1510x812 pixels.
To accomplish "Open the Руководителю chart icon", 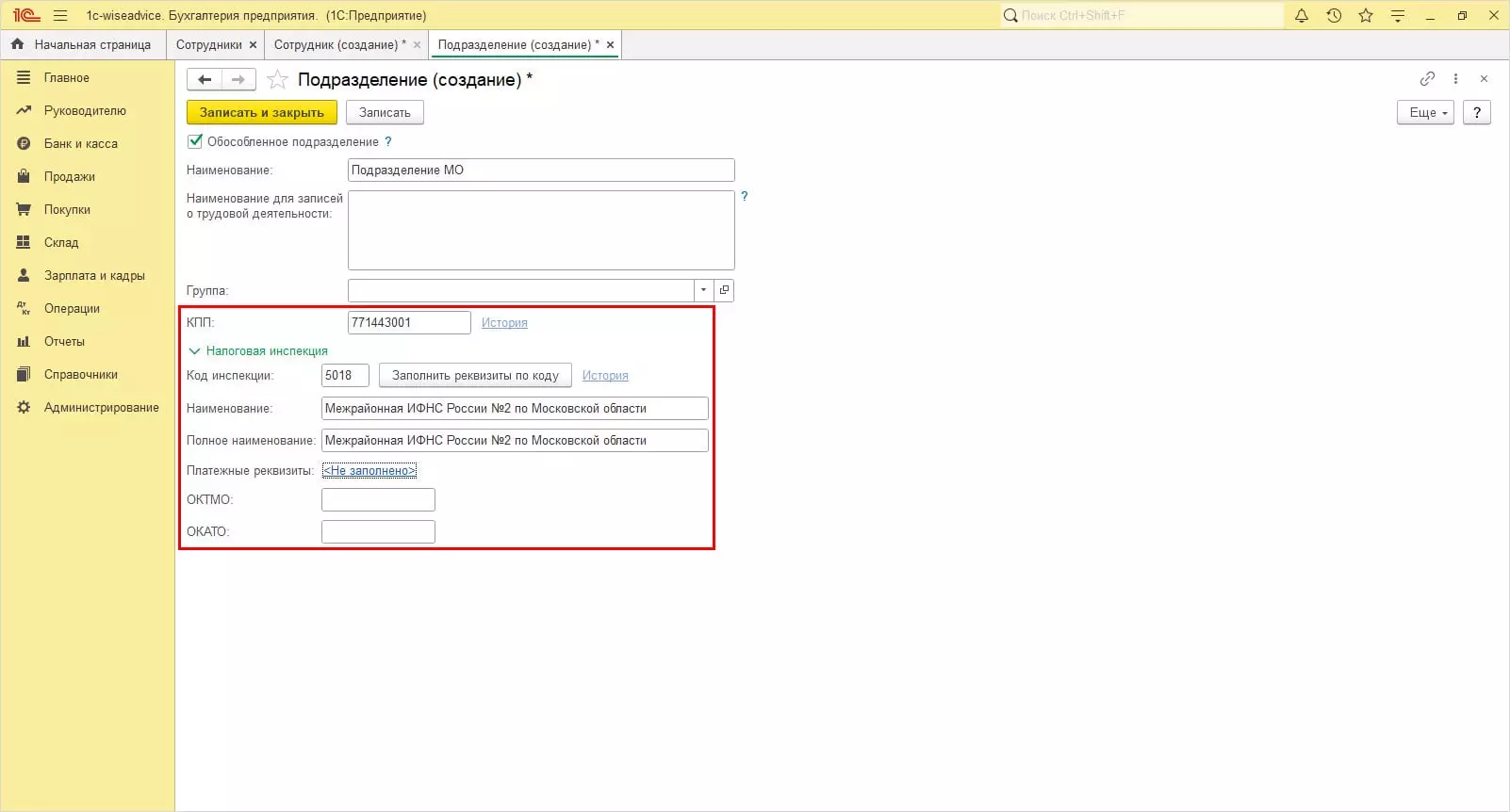I will (24, 110).
